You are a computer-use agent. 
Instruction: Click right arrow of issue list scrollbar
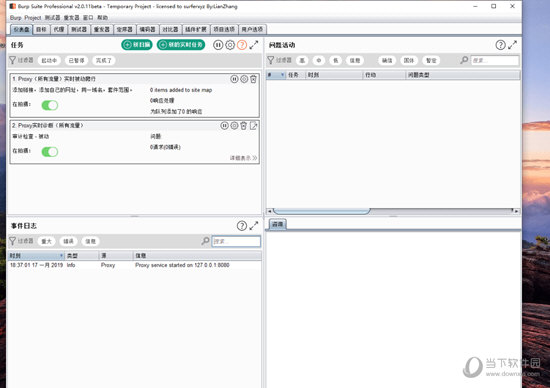516,211
